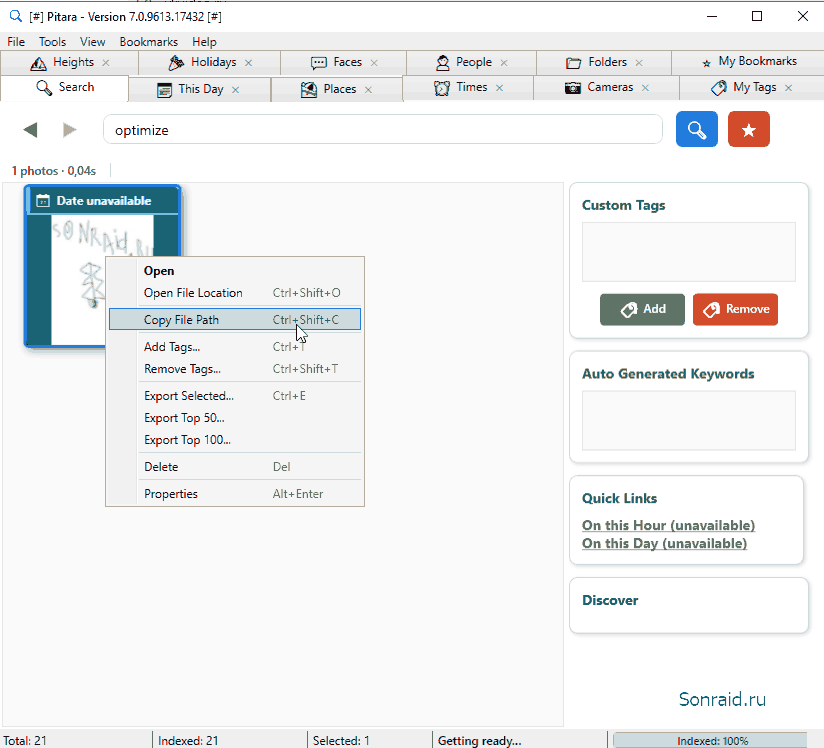The width and height of the screenshot is (824, 748).
Task: Click the back navigation arrow
Action: pos(30,129)
